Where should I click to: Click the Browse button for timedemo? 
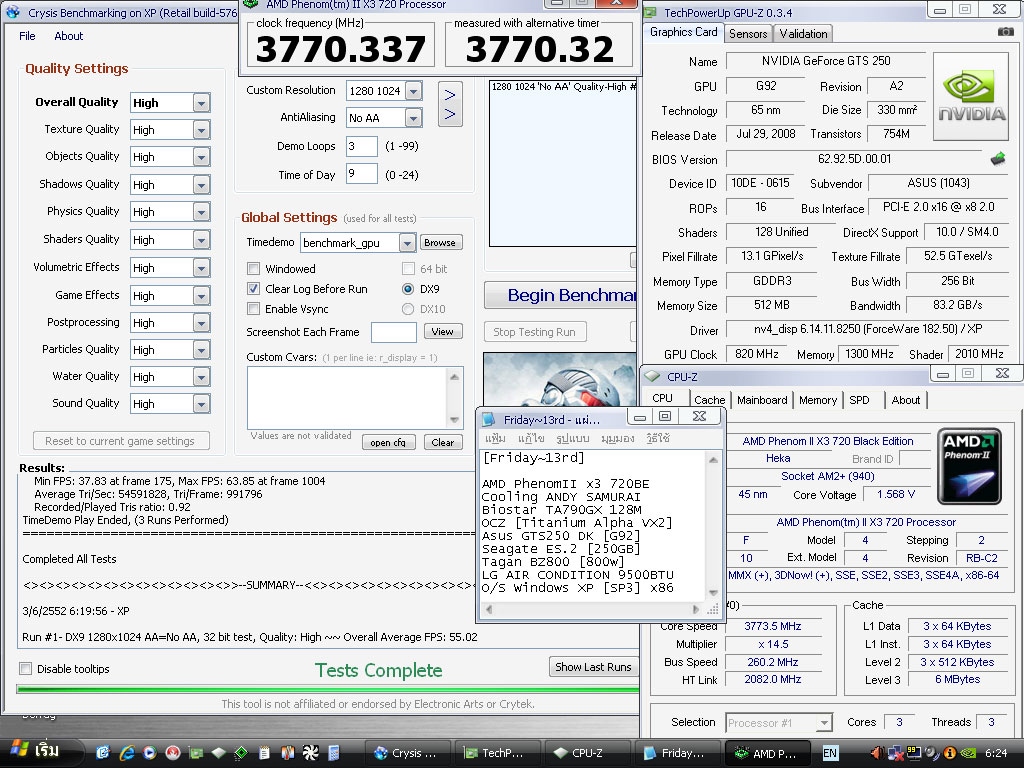pyautogui.click(x=439, y=242)
